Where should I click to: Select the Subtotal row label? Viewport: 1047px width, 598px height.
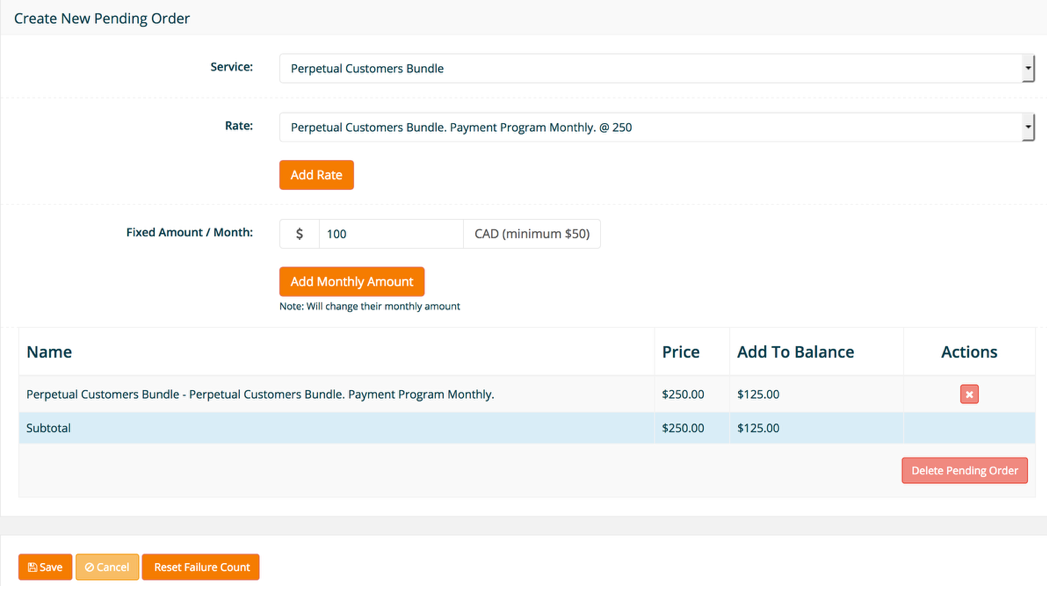(x=48, y=428)
